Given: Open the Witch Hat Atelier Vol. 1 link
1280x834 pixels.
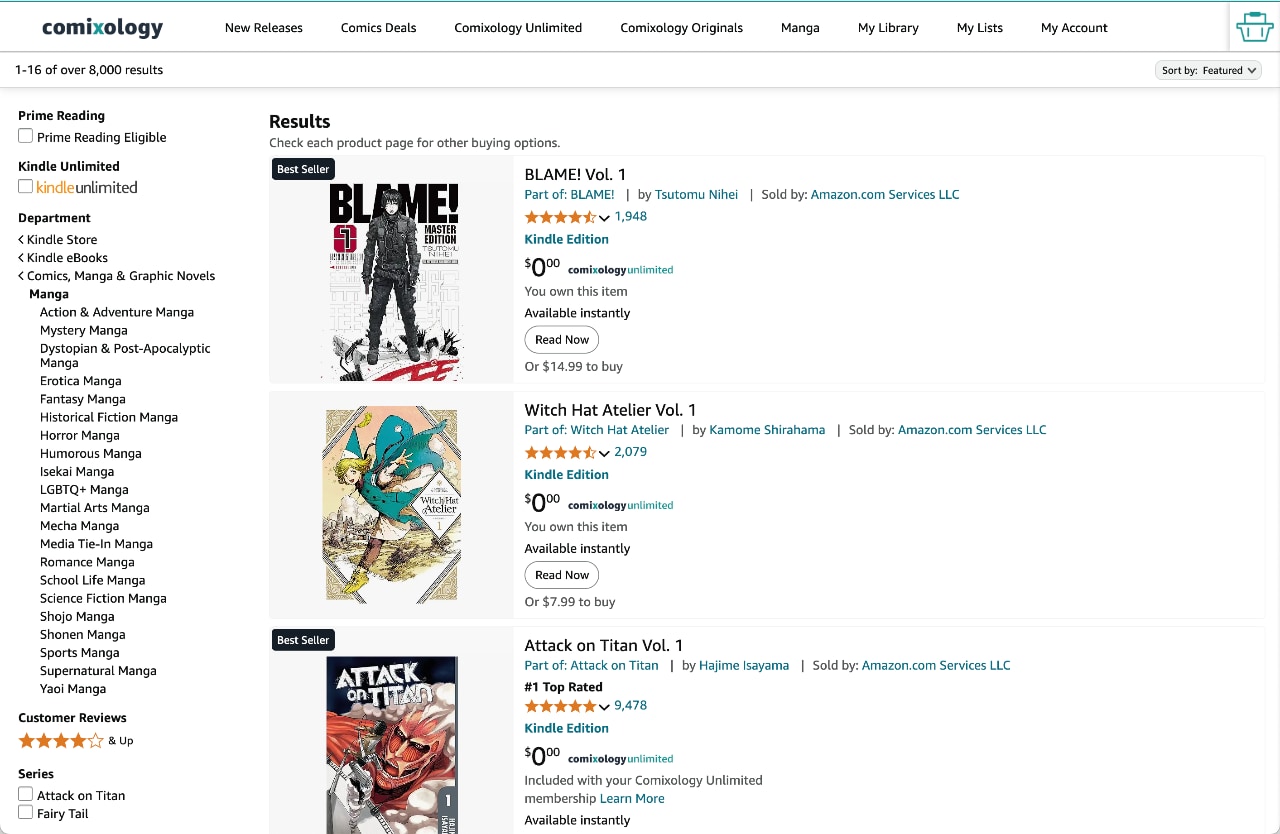Looking at the screenshot, I should click(609, 410).
